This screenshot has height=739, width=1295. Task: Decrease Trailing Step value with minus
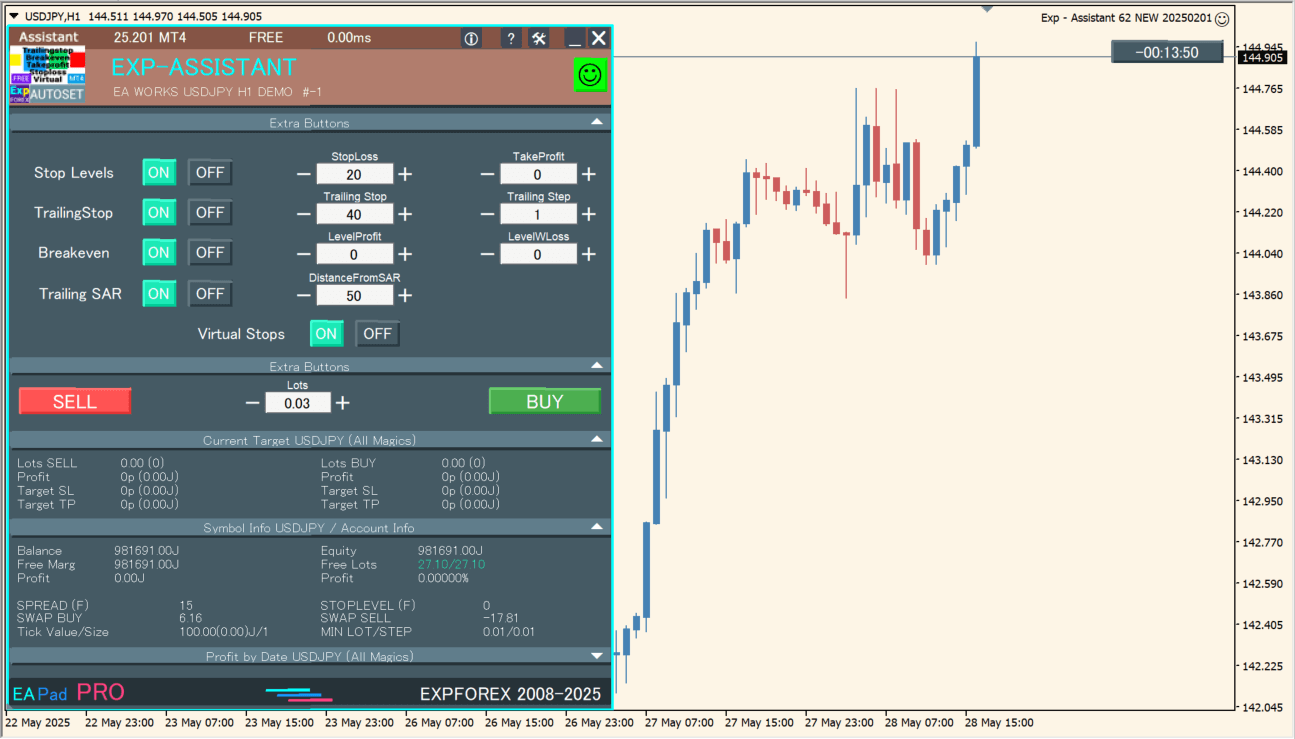tap(488, 214)
